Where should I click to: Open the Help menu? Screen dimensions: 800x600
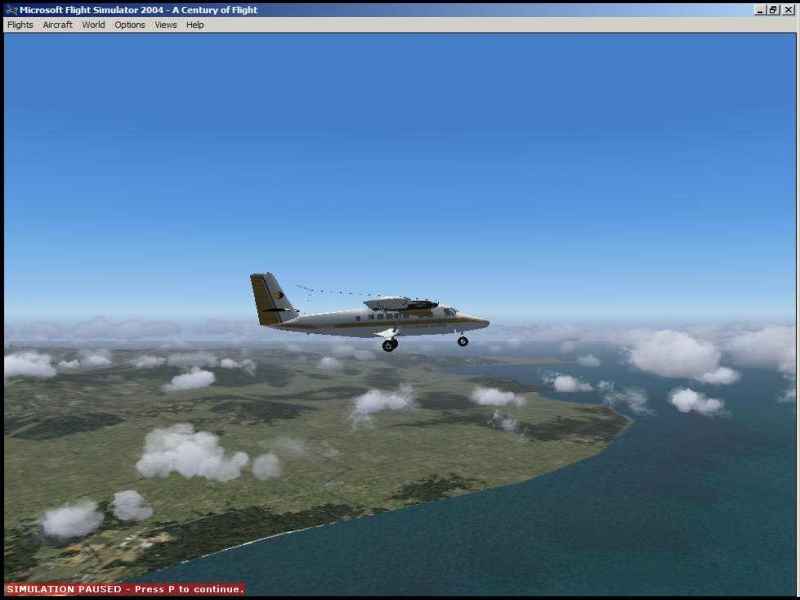point(195,25)
